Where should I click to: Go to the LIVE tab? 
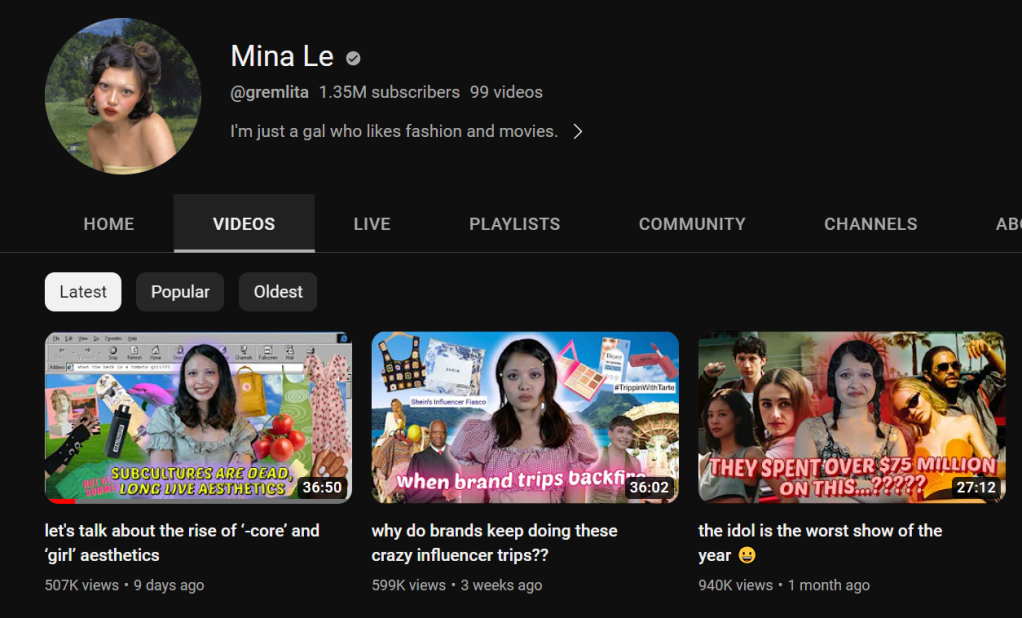(372, 224)
